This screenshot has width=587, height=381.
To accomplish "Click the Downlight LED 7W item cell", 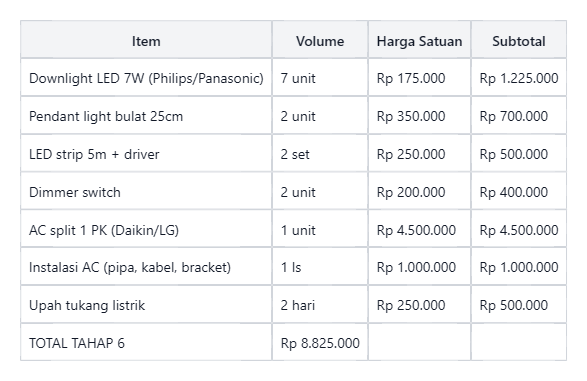I will coord(146,77).
